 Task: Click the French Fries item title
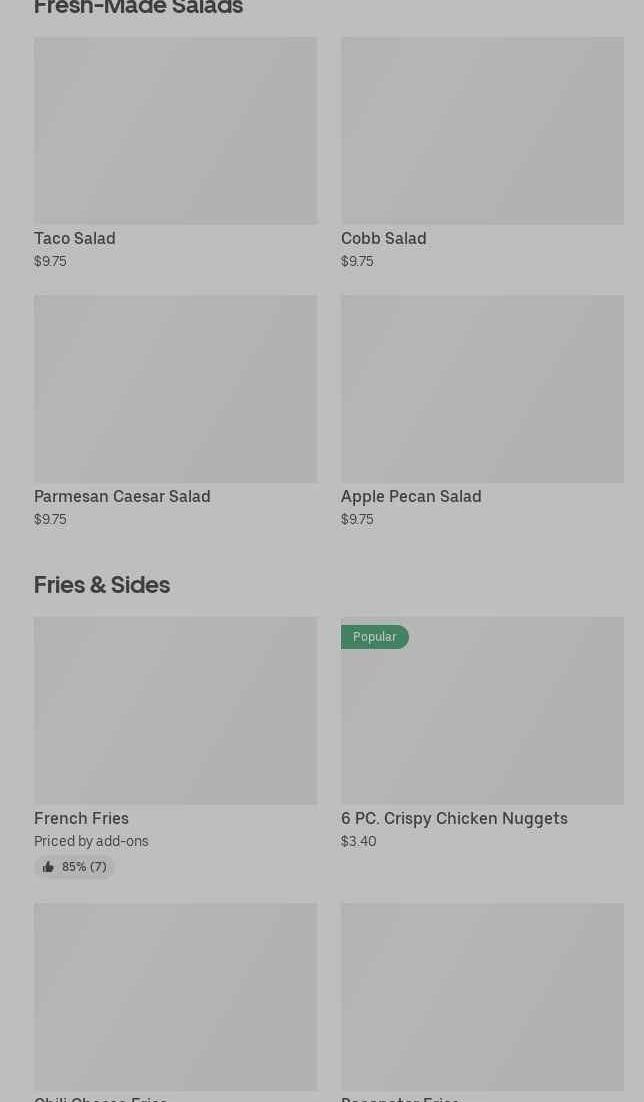81,818
